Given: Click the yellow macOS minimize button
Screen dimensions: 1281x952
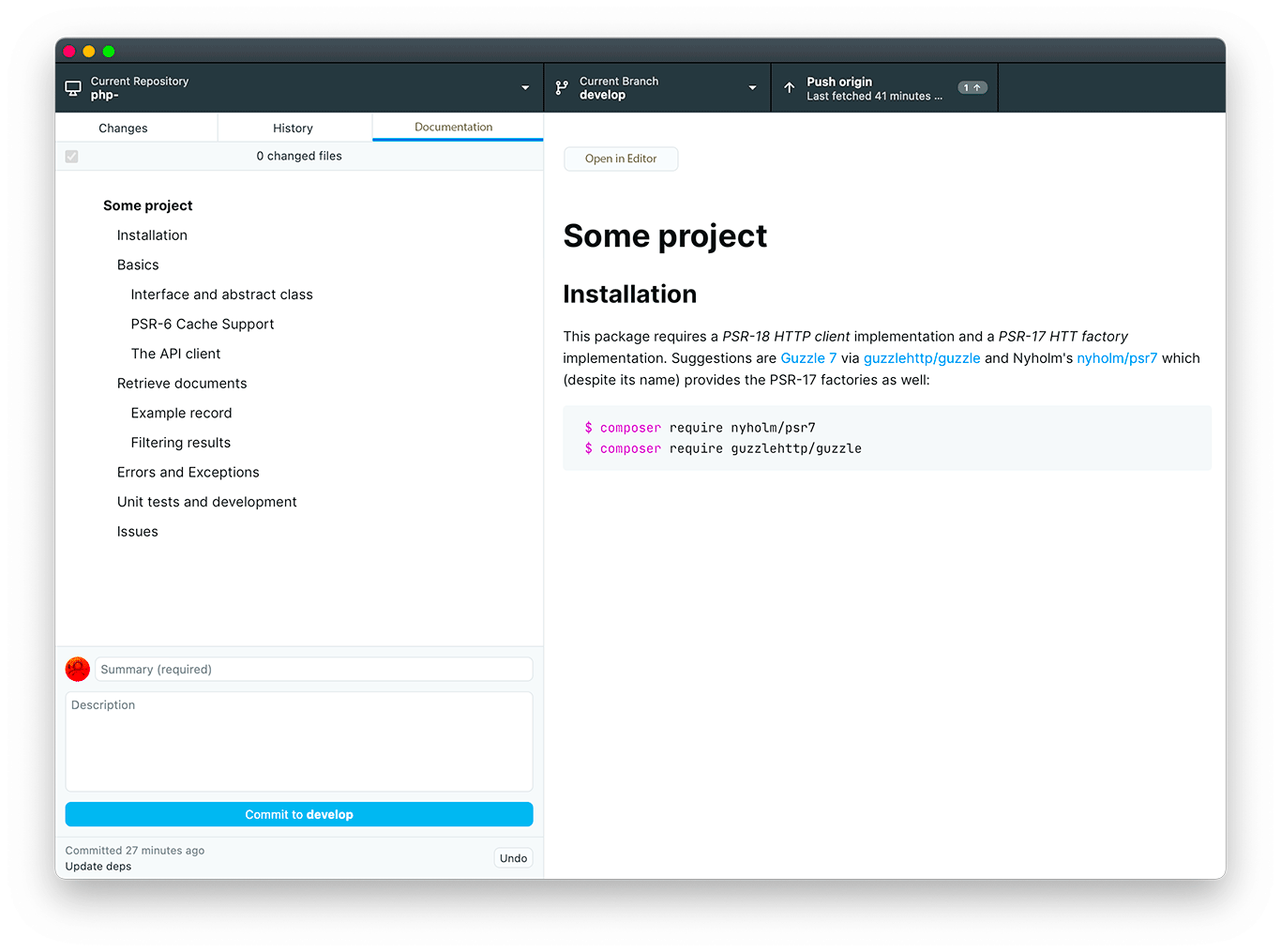Looking at the screenshot, I should click(89, 52).
